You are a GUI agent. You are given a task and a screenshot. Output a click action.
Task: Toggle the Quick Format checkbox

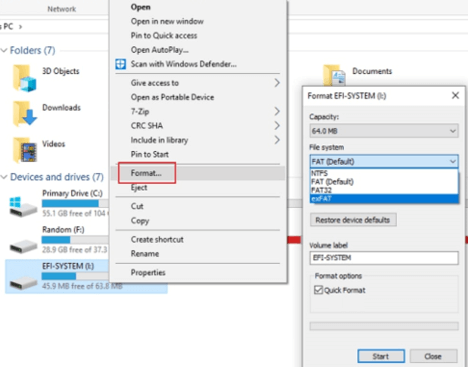point(318,290)
